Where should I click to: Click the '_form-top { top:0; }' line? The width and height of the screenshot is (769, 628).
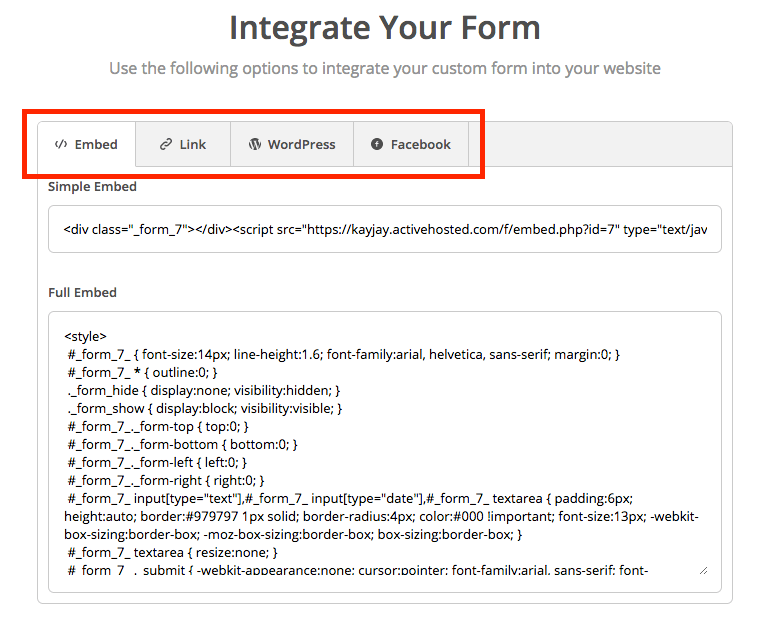[158, 427]
